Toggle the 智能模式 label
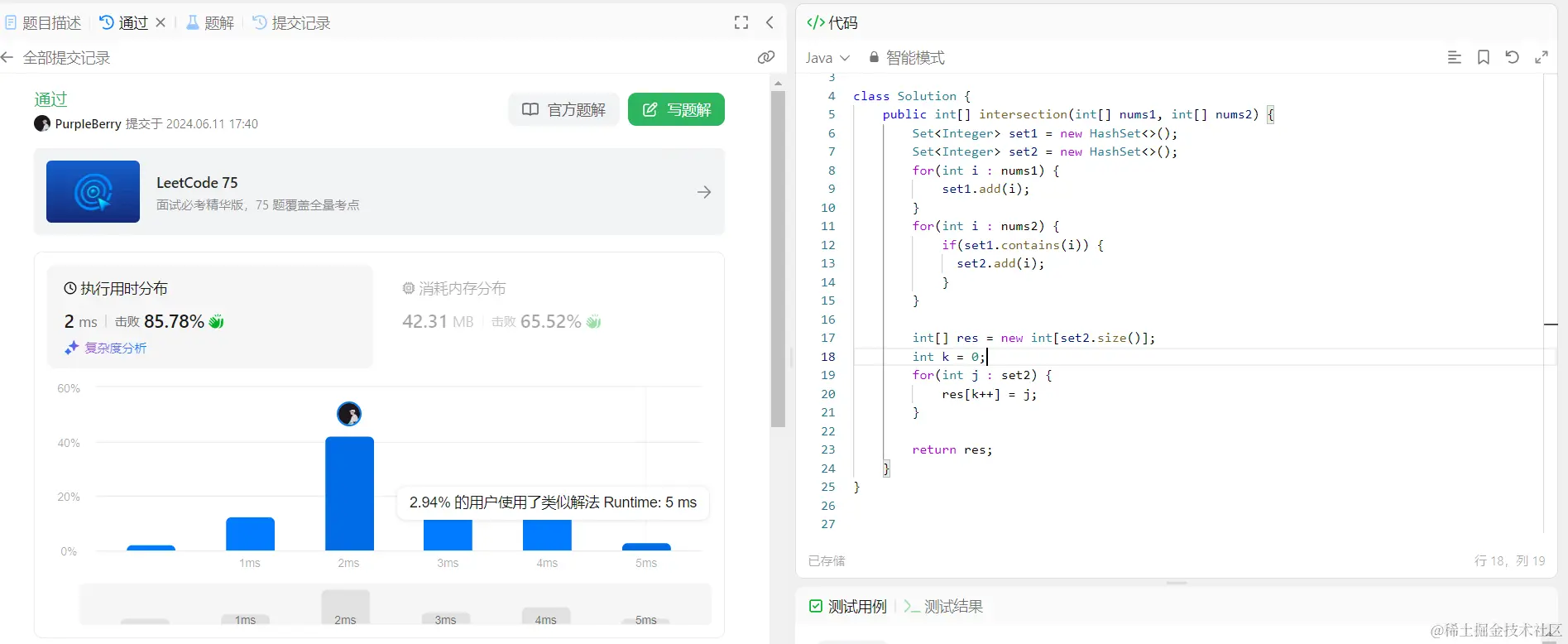1568x644 pixels. (915, 57)
